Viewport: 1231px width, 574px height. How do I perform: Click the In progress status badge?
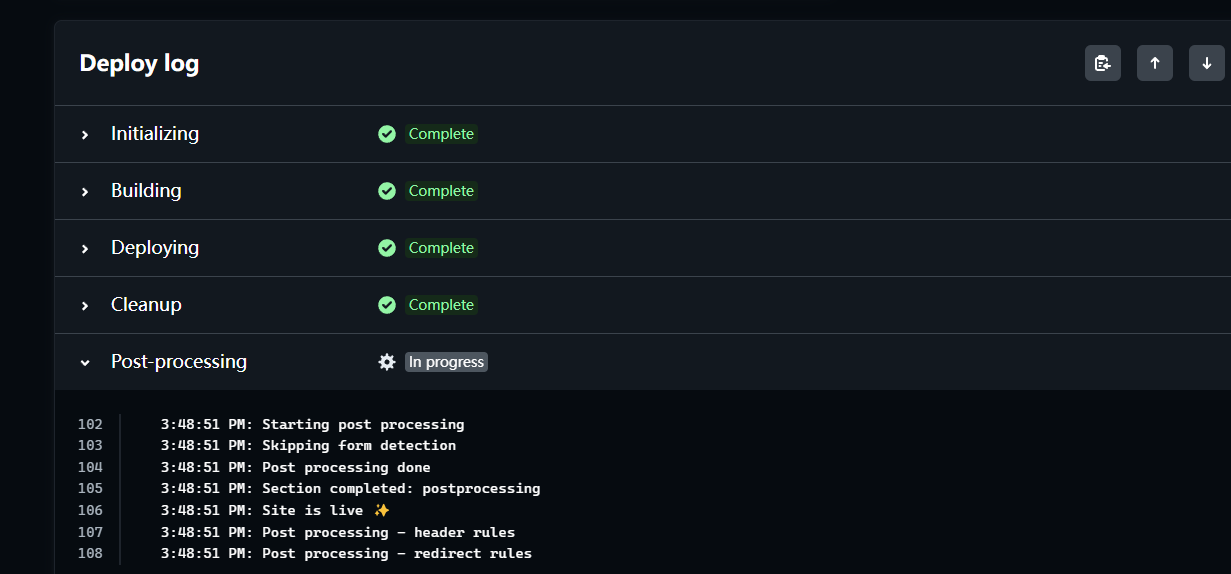446,362
